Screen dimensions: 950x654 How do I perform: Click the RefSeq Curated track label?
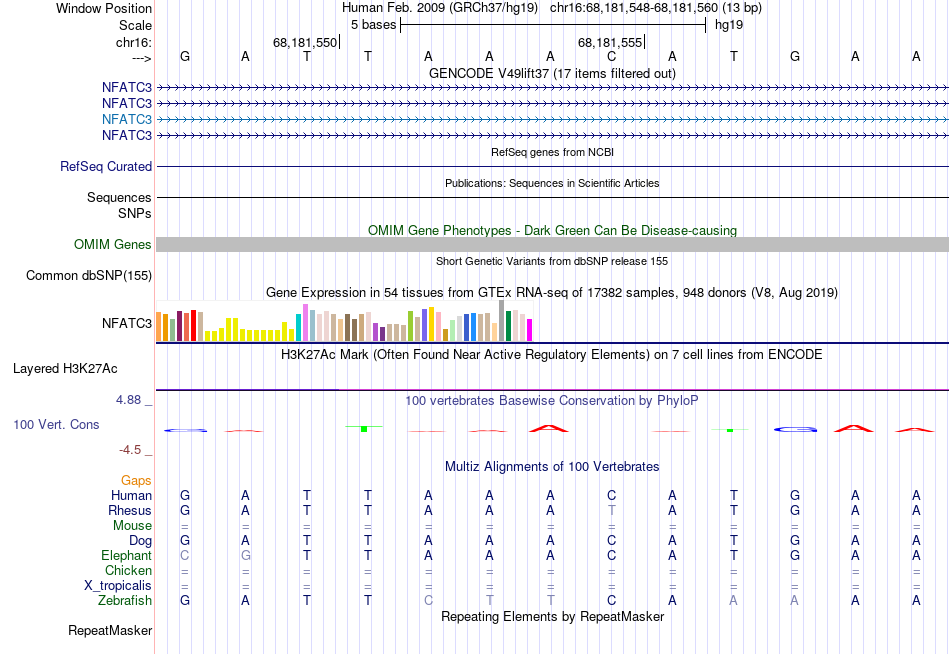point(106,166)
